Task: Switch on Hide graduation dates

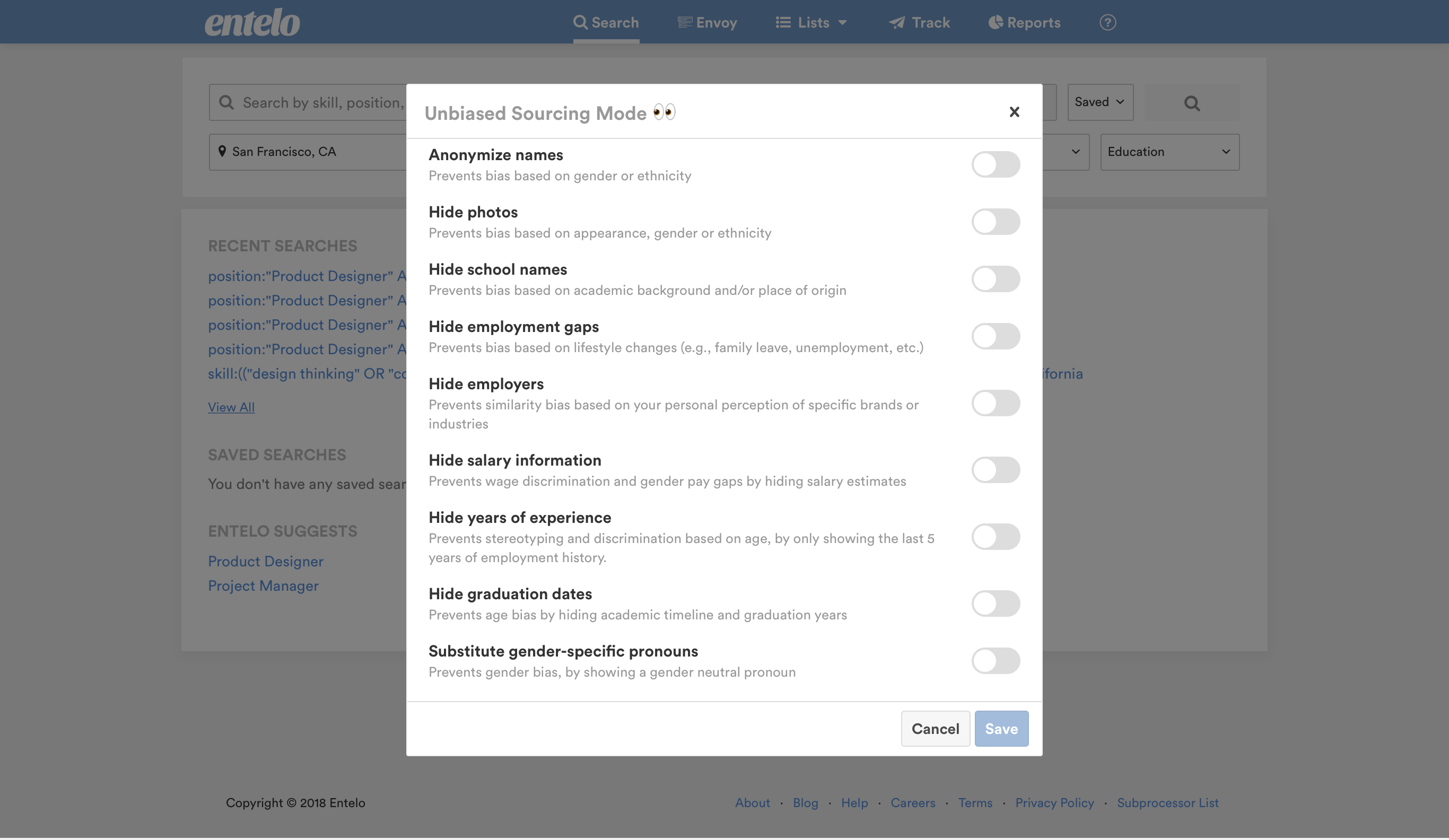Action: click(996, 603)
